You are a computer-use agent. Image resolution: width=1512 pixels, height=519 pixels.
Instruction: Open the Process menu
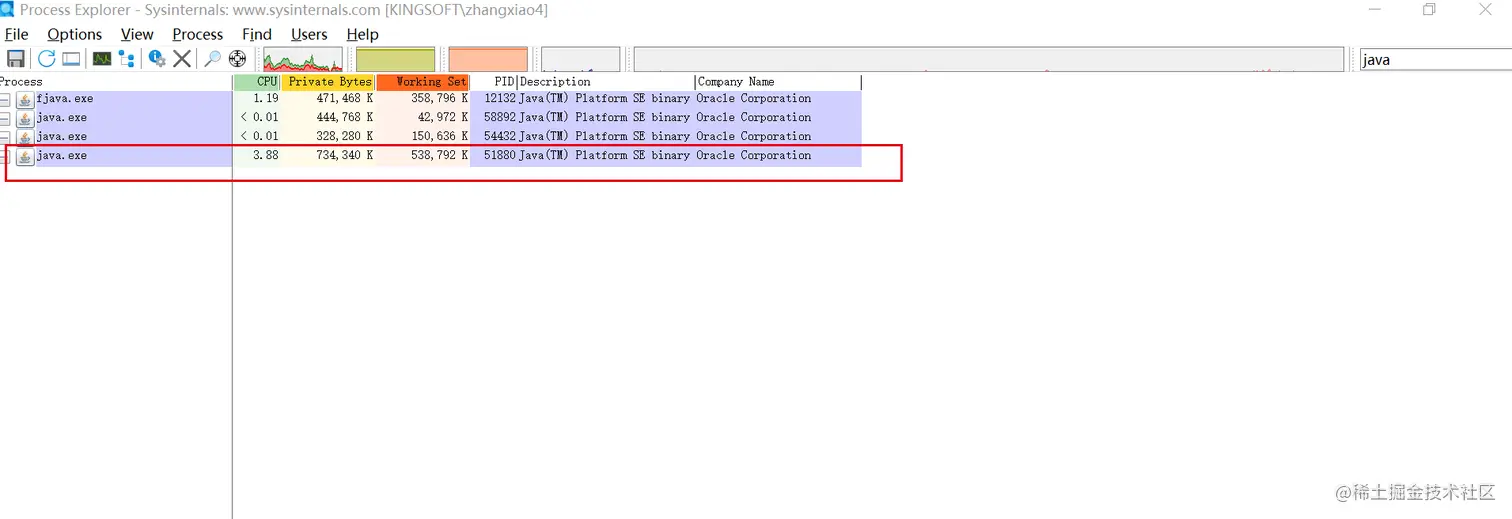198,34
